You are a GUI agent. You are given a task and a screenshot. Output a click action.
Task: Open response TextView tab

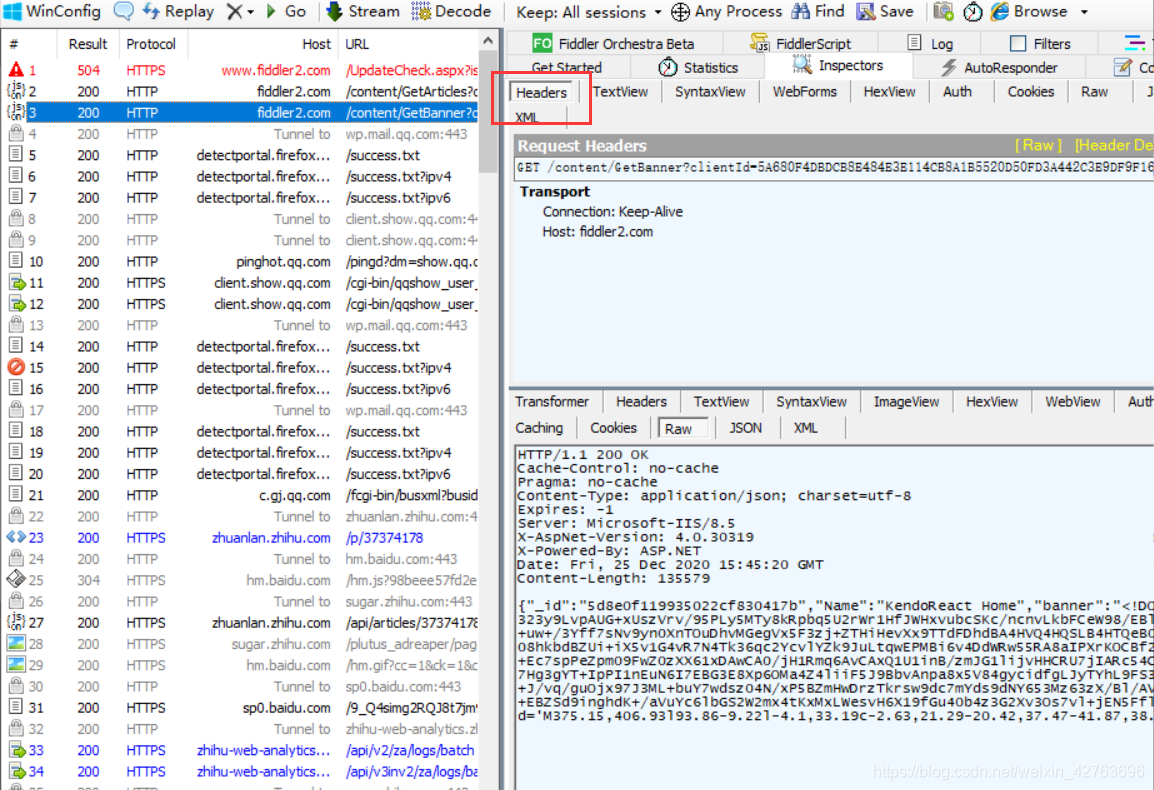(x=721, y=402)
